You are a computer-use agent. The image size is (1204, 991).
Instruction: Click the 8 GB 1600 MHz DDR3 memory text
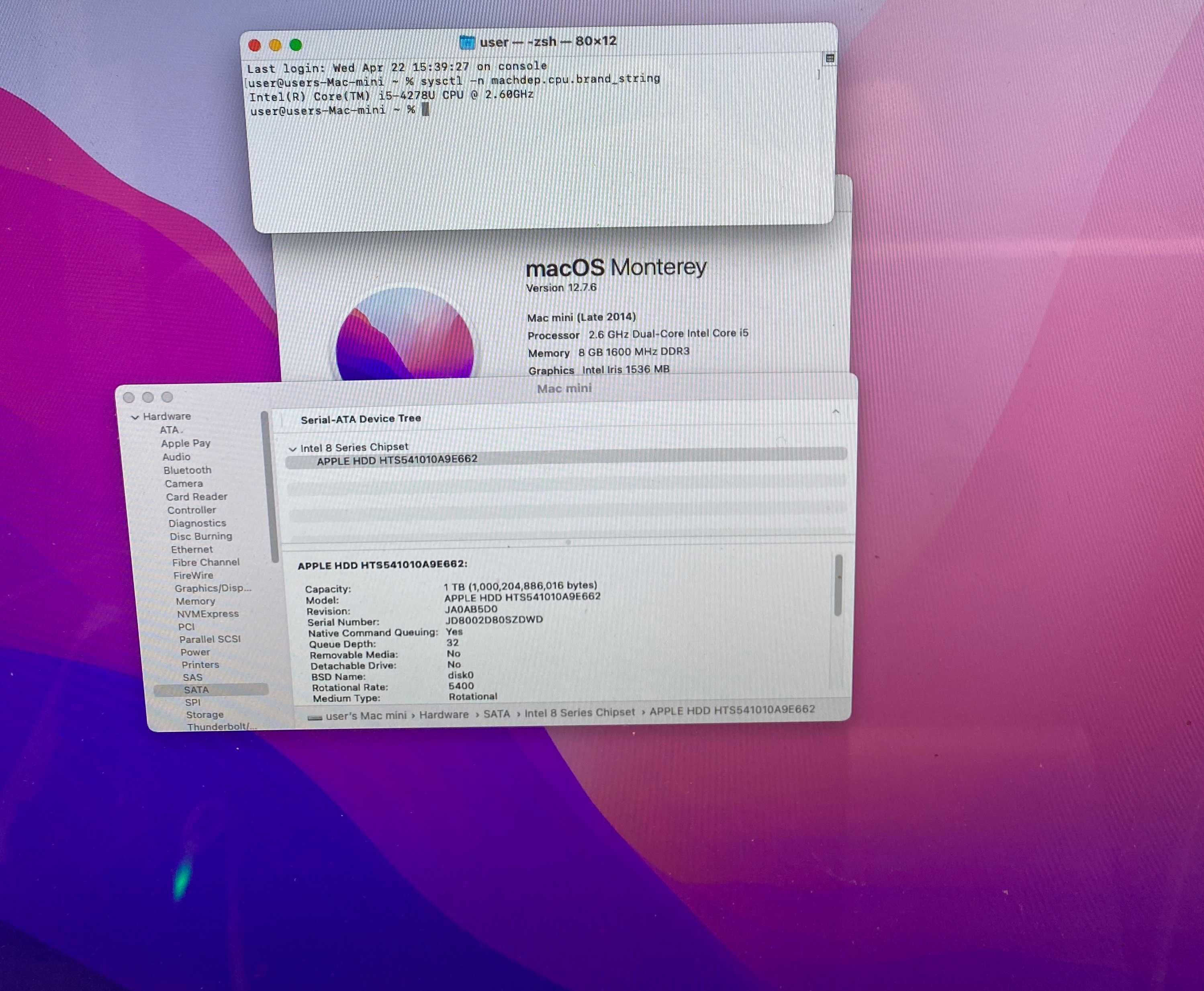pyautogui.click(x=634, y=352)
